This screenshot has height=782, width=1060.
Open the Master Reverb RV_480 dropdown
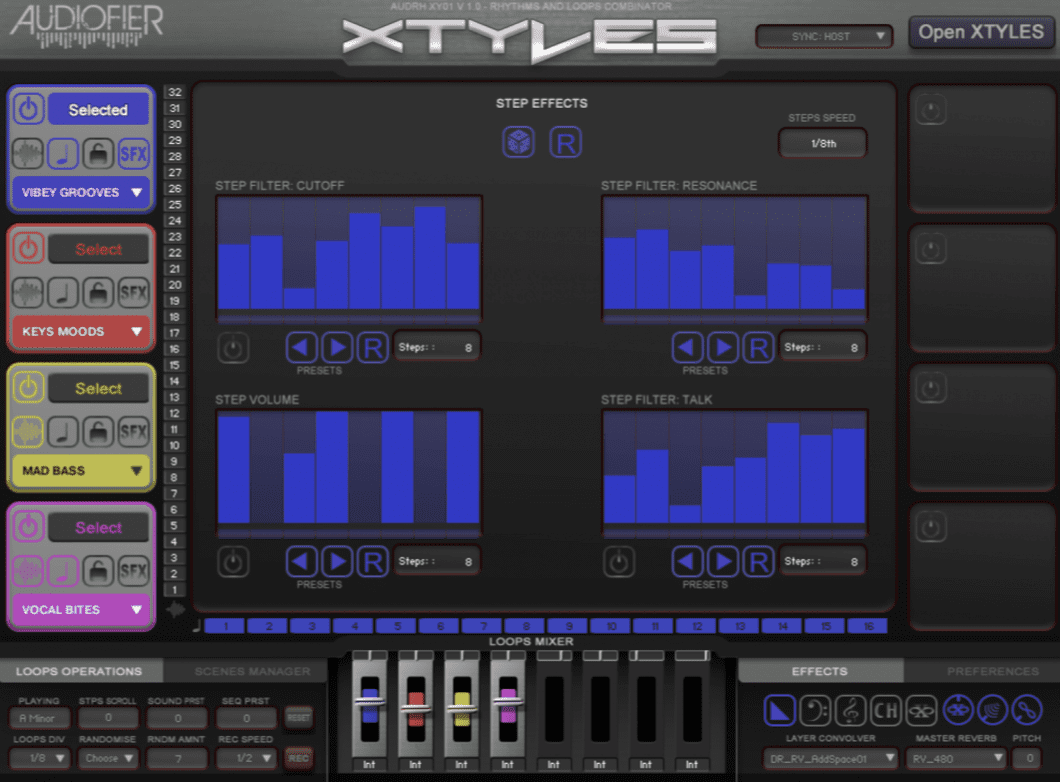tap(956, 759)
